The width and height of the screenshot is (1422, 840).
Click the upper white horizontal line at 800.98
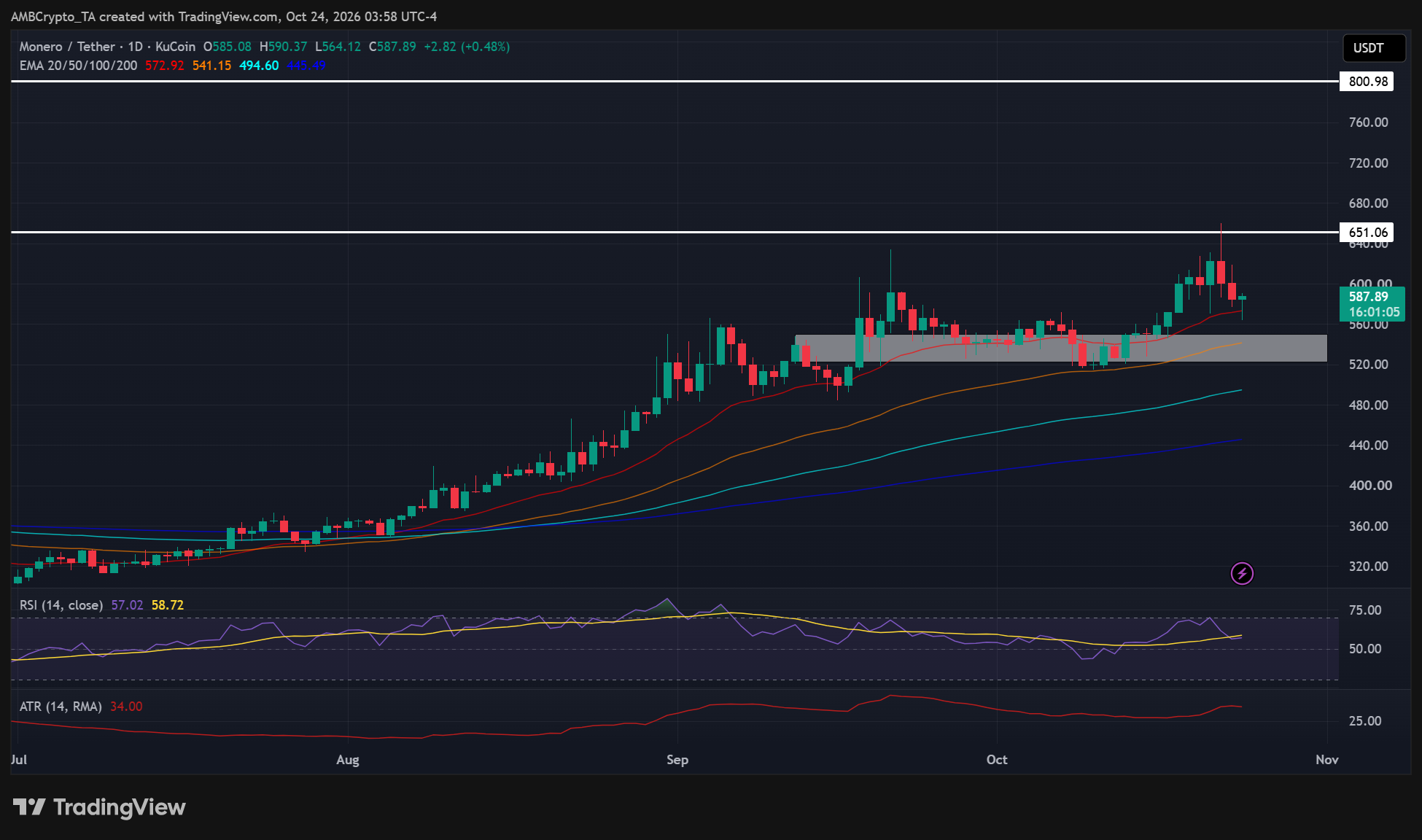675,82
